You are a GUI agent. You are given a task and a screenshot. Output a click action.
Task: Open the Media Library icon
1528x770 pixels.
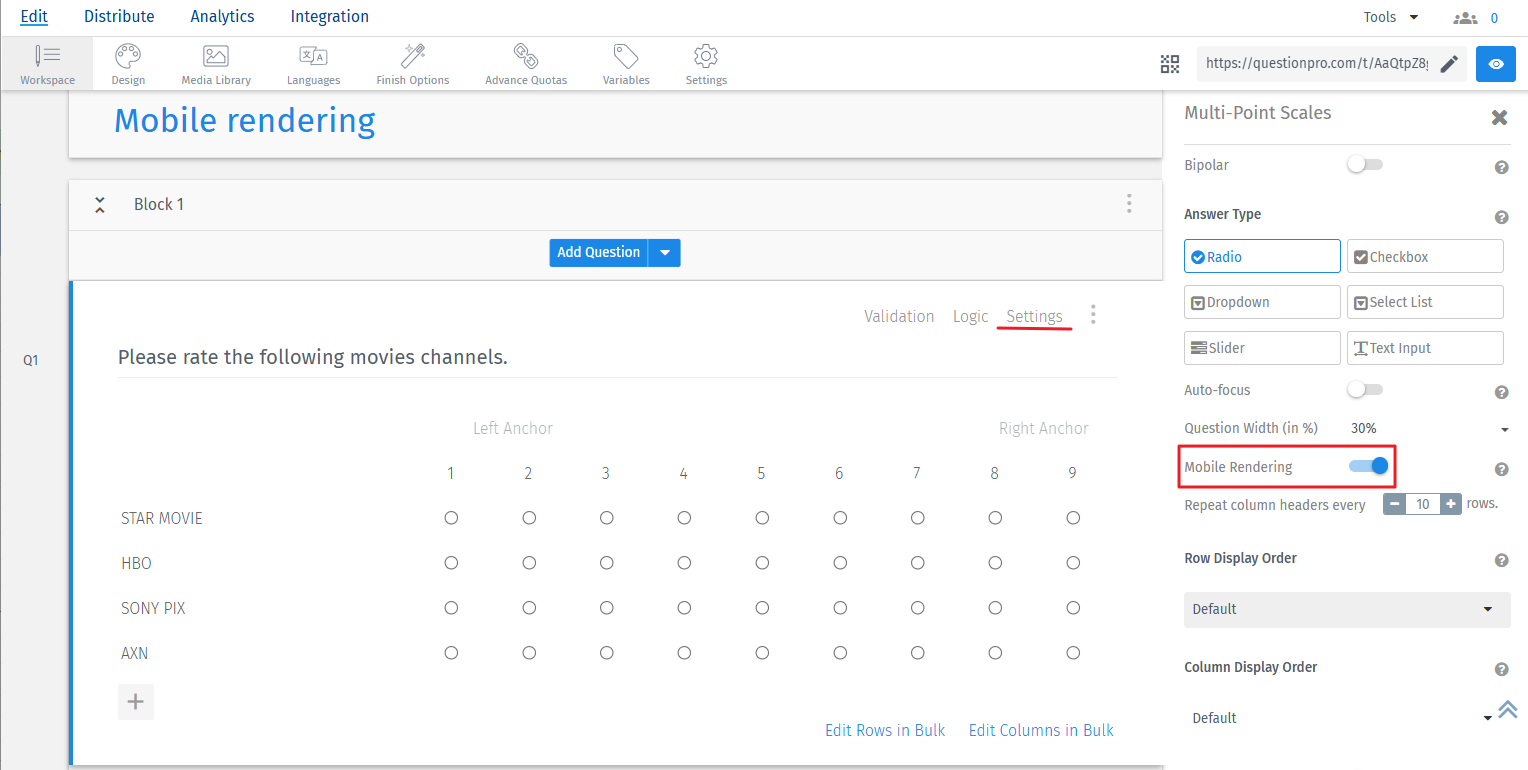click(x=216, y=56)
